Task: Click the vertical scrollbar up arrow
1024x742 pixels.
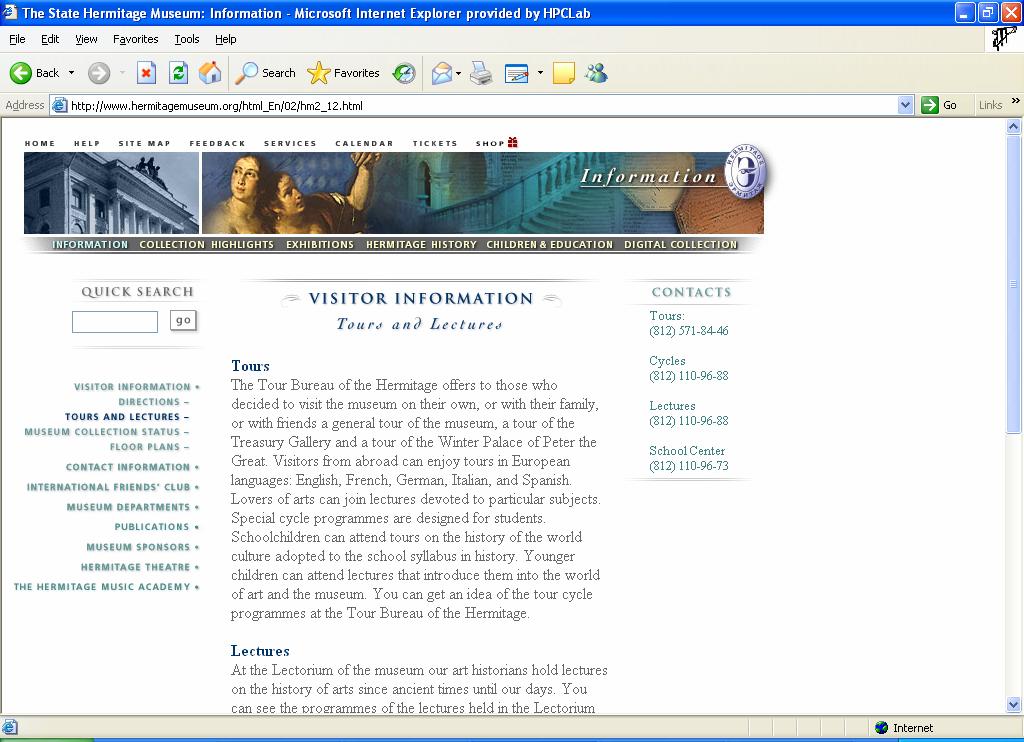Action: [x=1014, y=127]
